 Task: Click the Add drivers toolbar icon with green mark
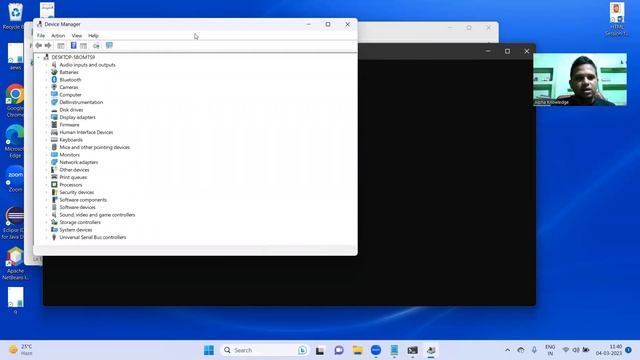[96, 45]
